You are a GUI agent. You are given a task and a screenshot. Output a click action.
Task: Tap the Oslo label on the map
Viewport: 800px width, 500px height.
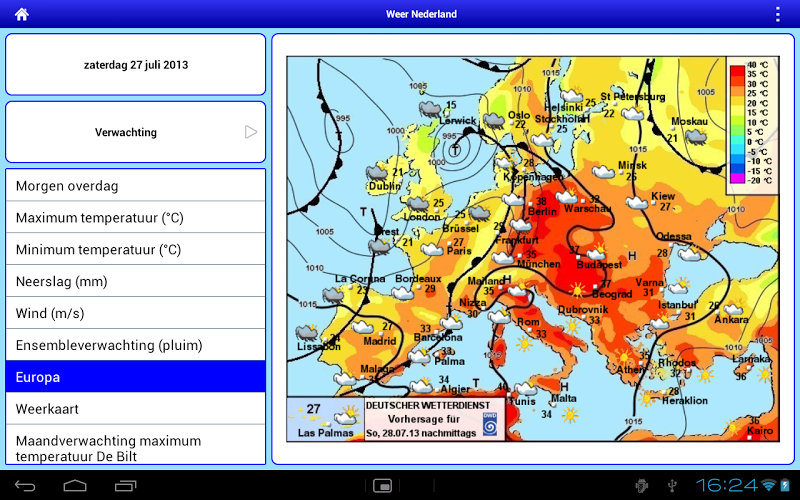(519, 115)
